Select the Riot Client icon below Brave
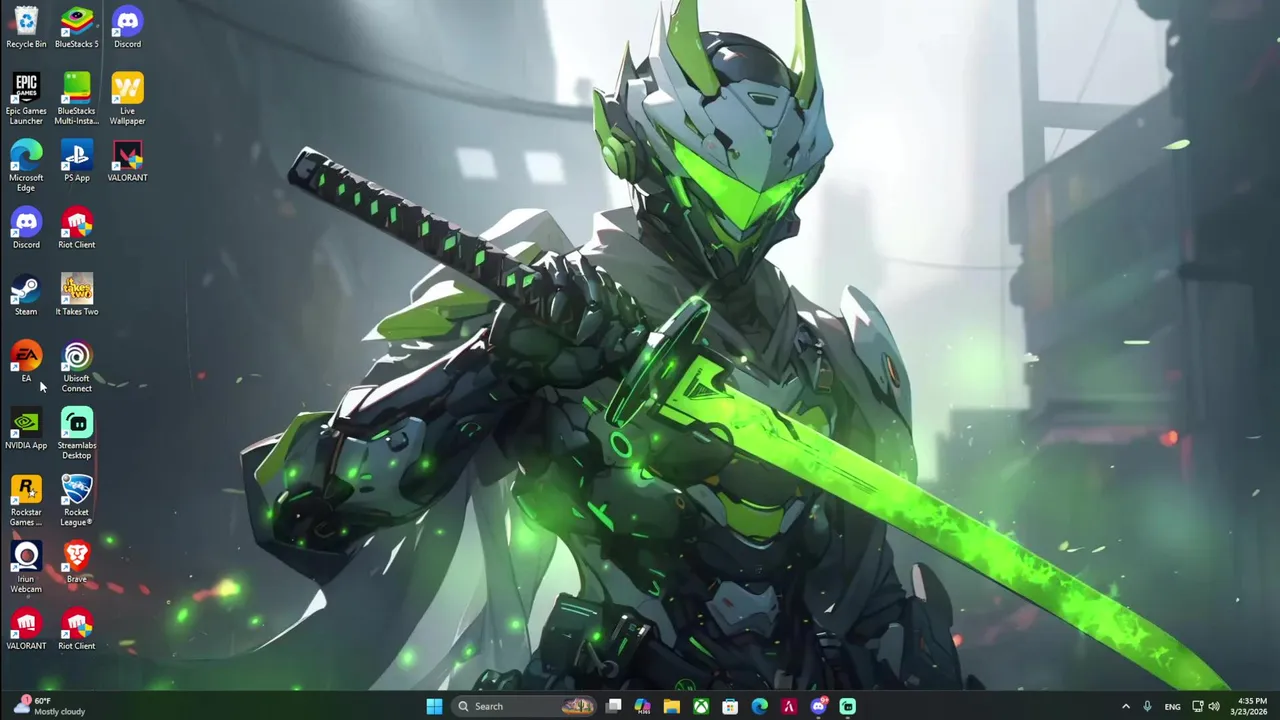The width and height of the screenshot is (1280, 720). pos(77,630)
